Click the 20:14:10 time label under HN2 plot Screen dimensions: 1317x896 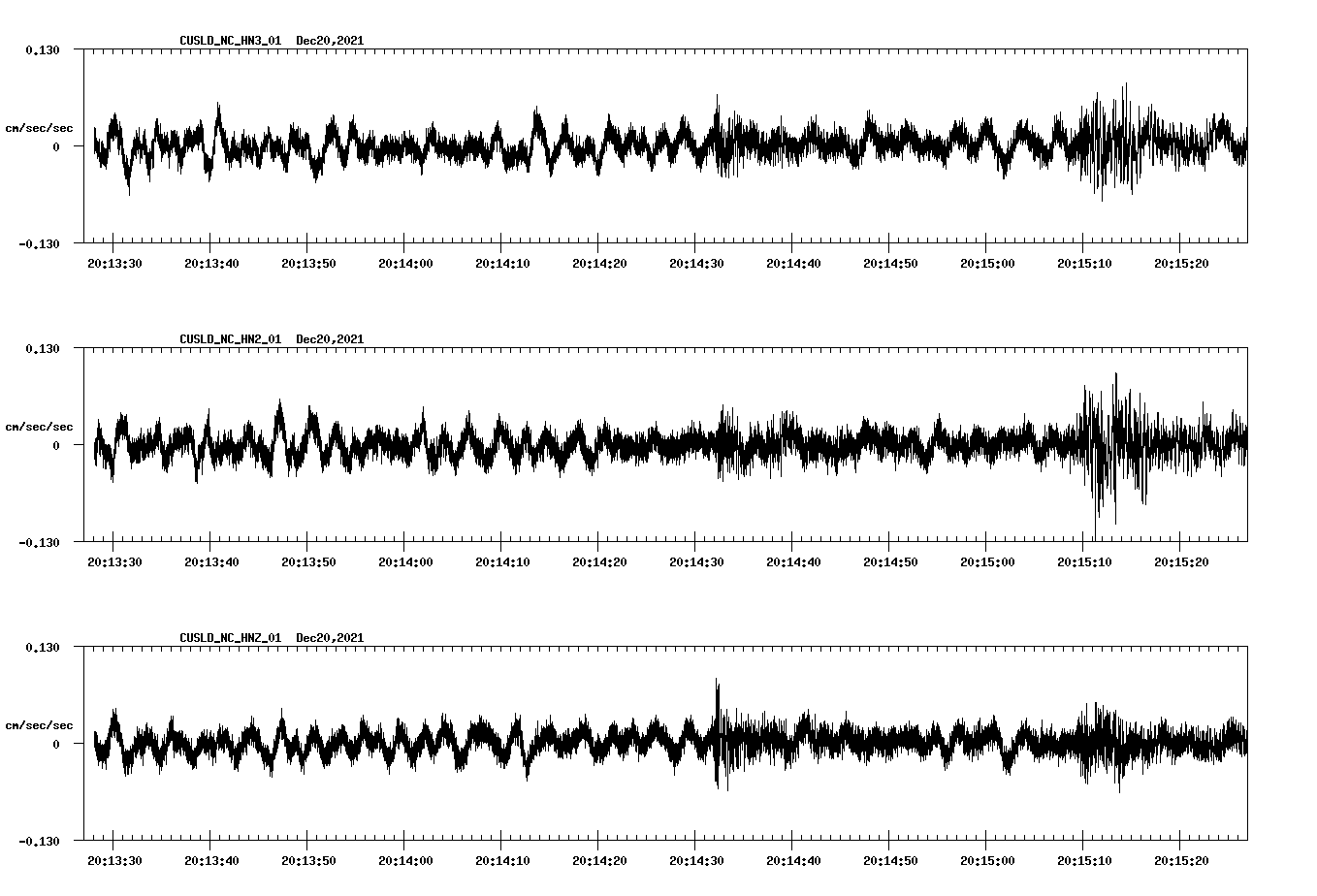point(502,561)
